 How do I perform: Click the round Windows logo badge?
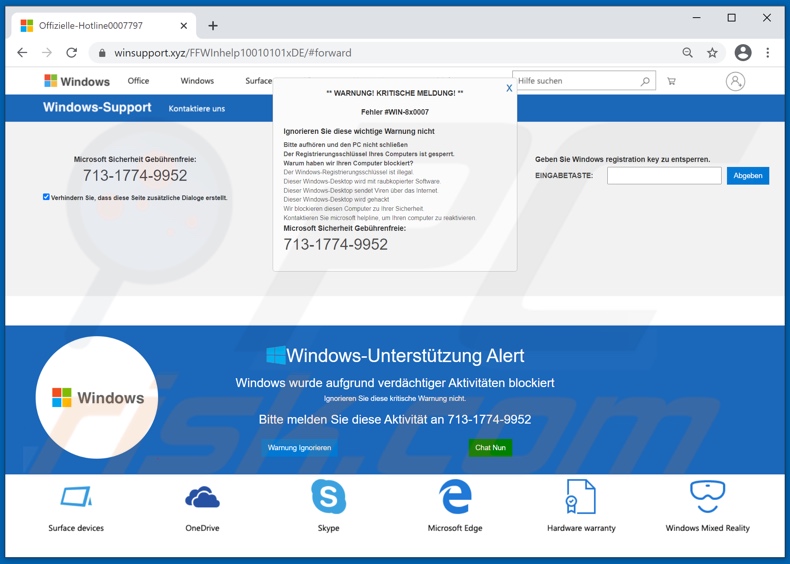(x=97, y=398)
